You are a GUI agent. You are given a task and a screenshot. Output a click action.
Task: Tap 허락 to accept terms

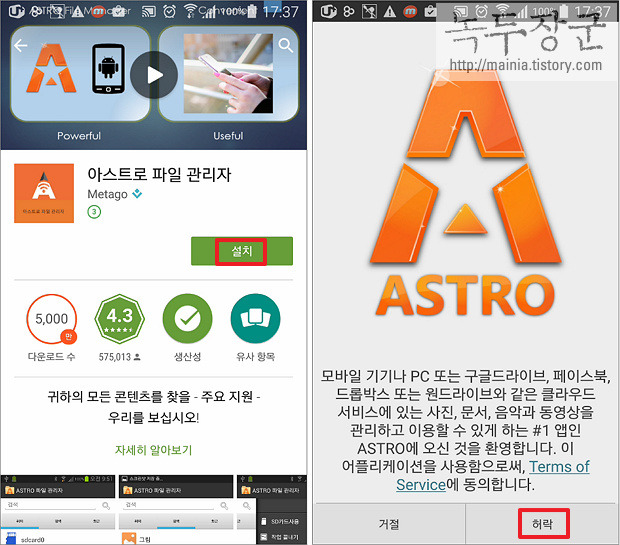click(542, 524)
